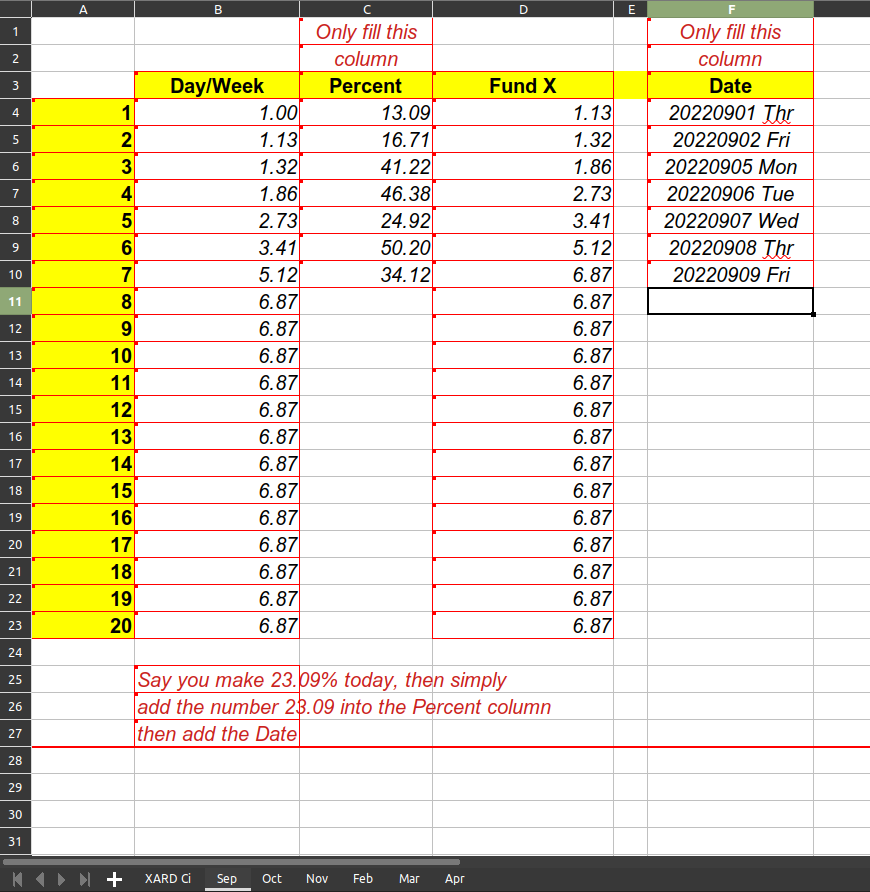The width and height of the screenshot is (870, 892).
Task: Select column A header
Action: 83,9
